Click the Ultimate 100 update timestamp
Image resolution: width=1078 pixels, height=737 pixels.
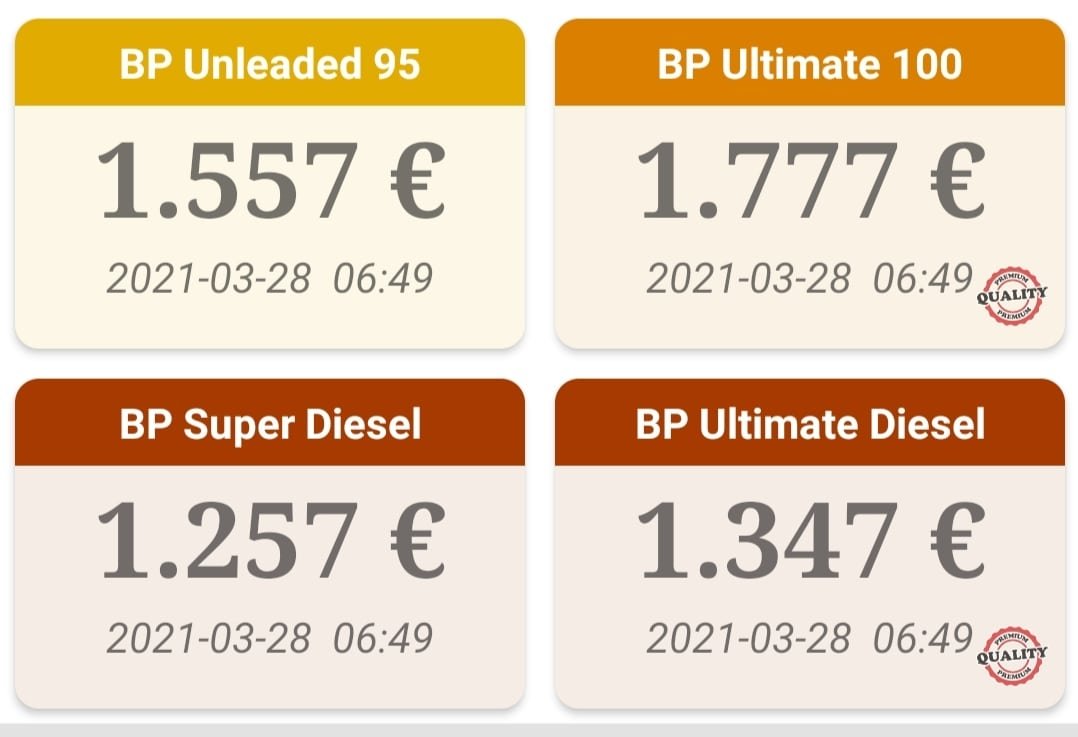pos(809,278)
